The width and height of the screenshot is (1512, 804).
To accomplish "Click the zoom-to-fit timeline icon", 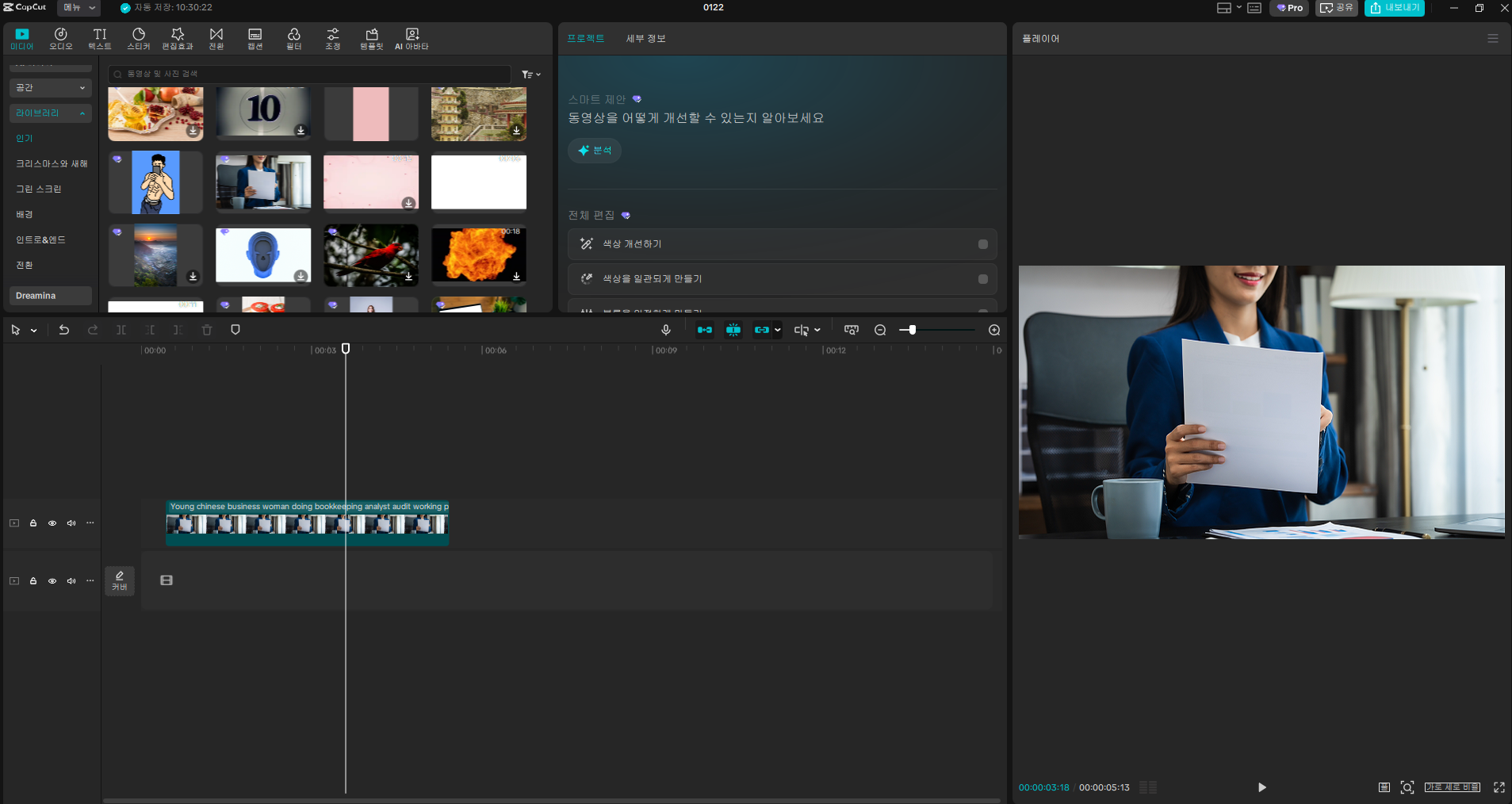I will (x=852, y=330).
